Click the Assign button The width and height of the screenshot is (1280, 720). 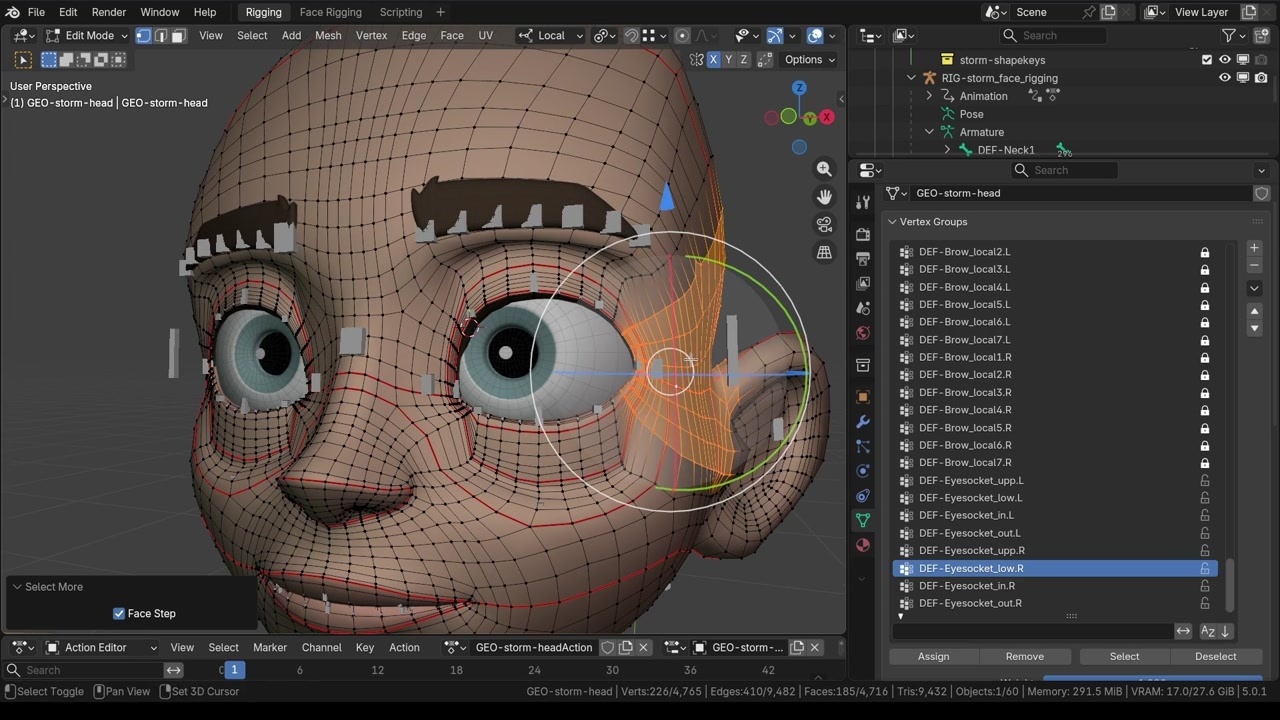[x=933, y=656]
